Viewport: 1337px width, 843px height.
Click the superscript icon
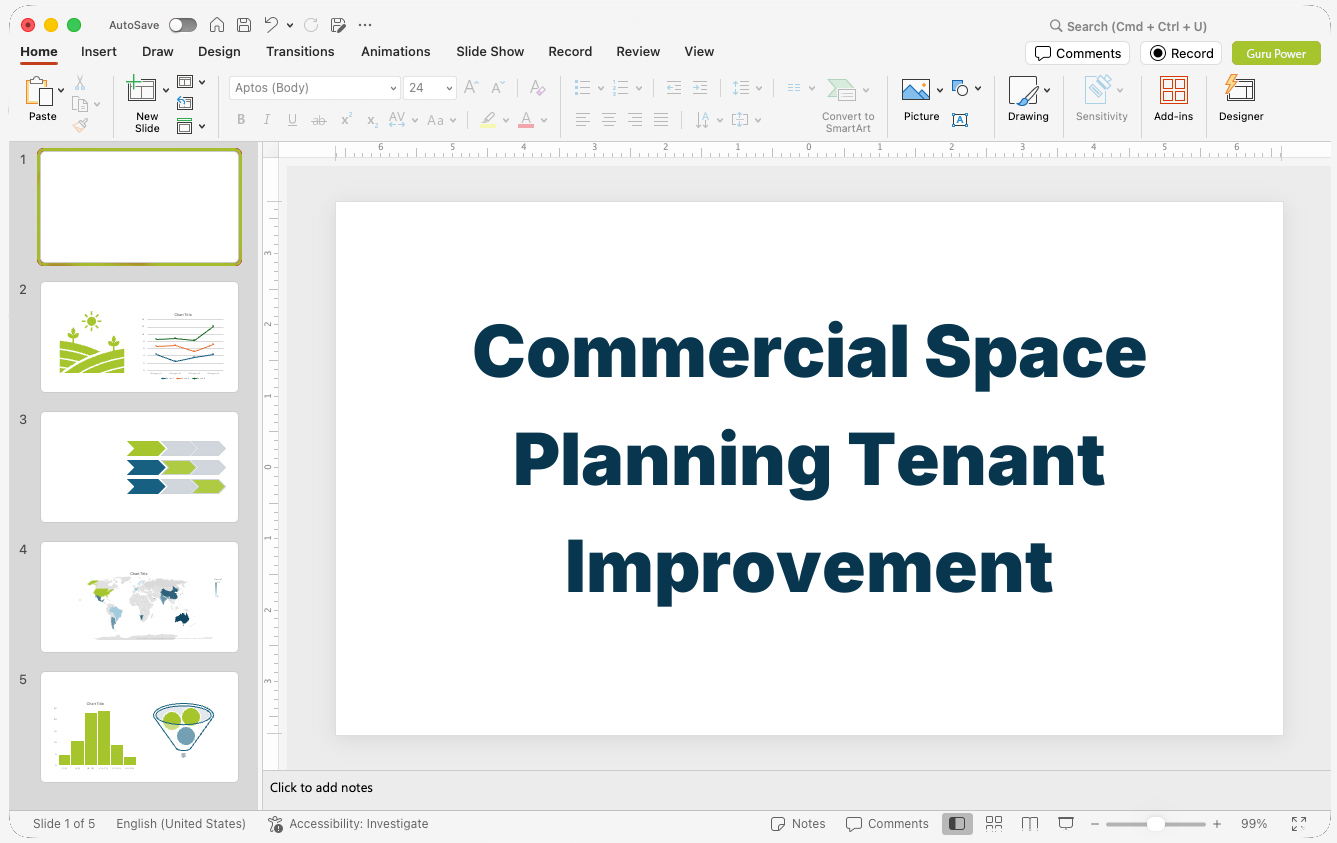tap(346, 120)
